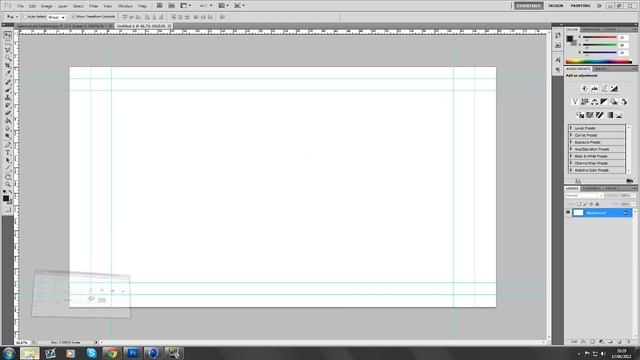Screen dimensions: 640x360
Task: Add a Hue/Saturation adjustment layer
Action: pyautogui.click(x=584, y=102)
